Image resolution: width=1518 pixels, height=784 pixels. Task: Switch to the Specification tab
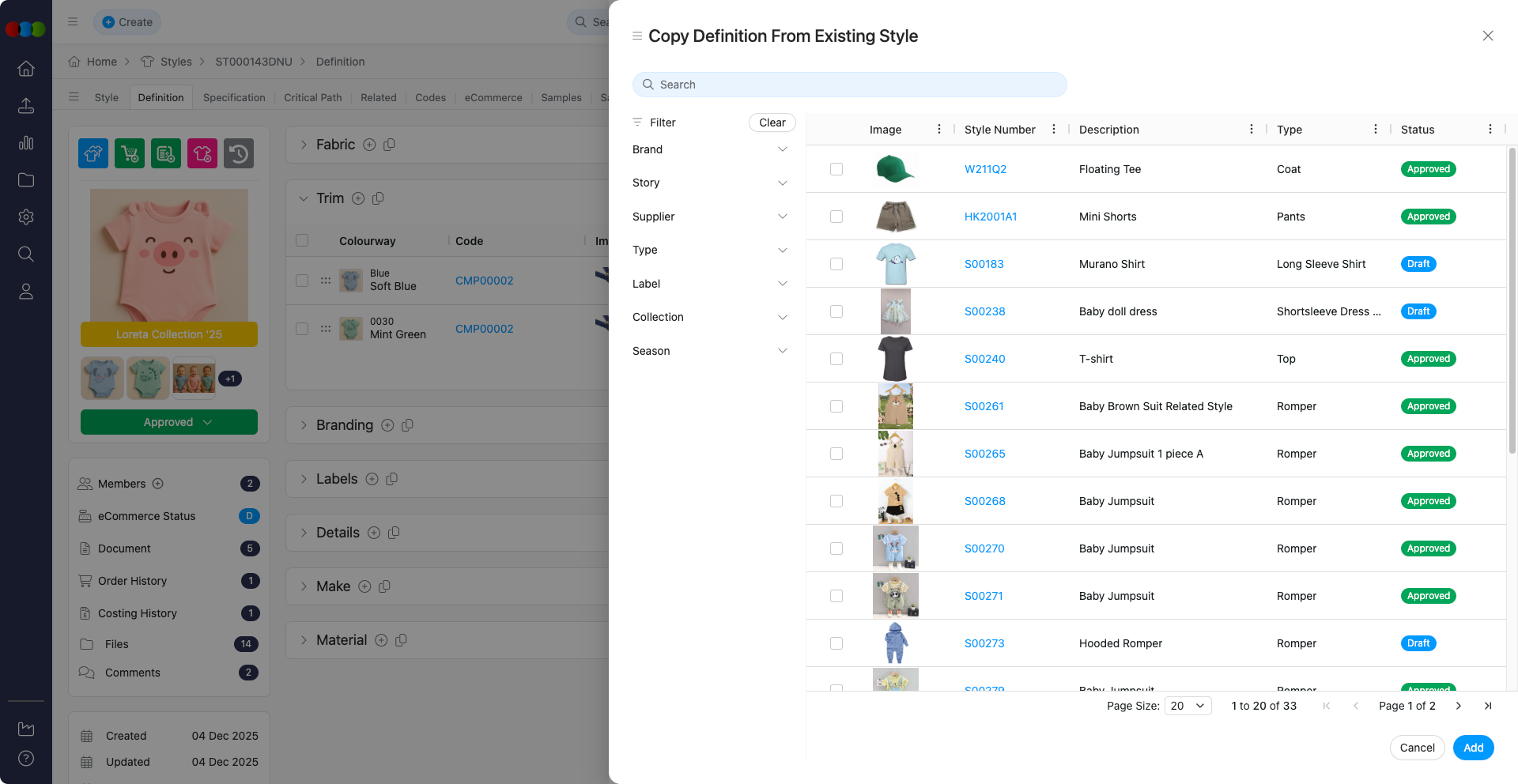tap(233, 97)
